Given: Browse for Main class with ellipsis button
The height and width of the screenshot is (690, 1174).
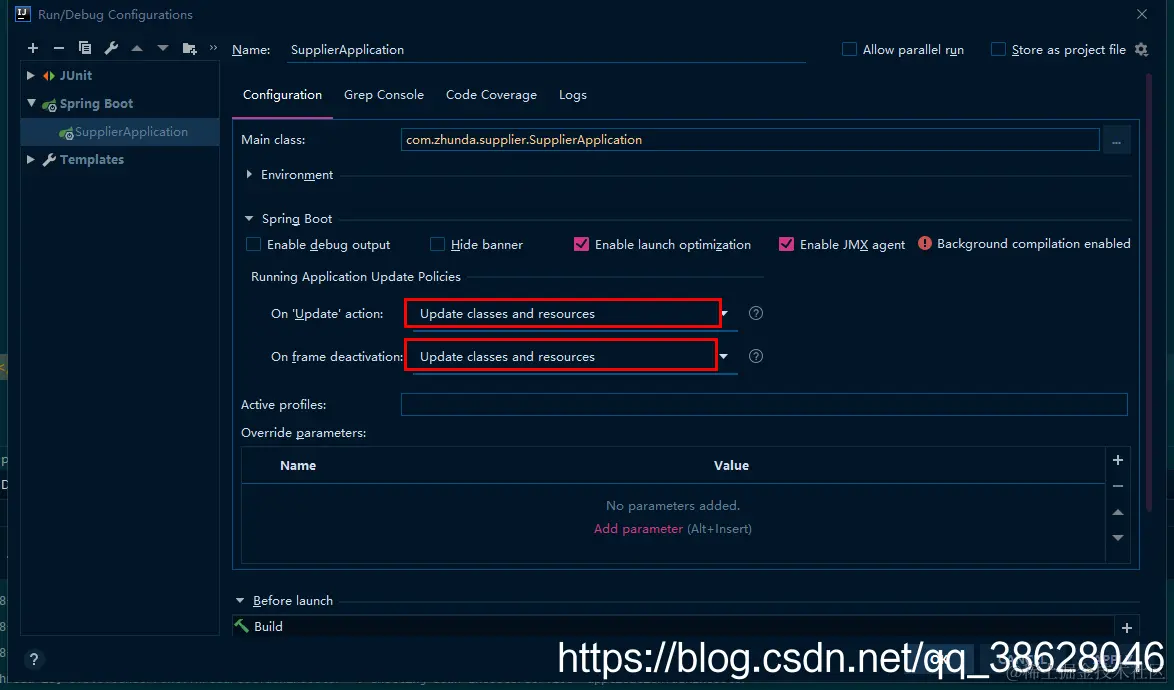Looking at the screenshot, I should [x=1116, y=140].
